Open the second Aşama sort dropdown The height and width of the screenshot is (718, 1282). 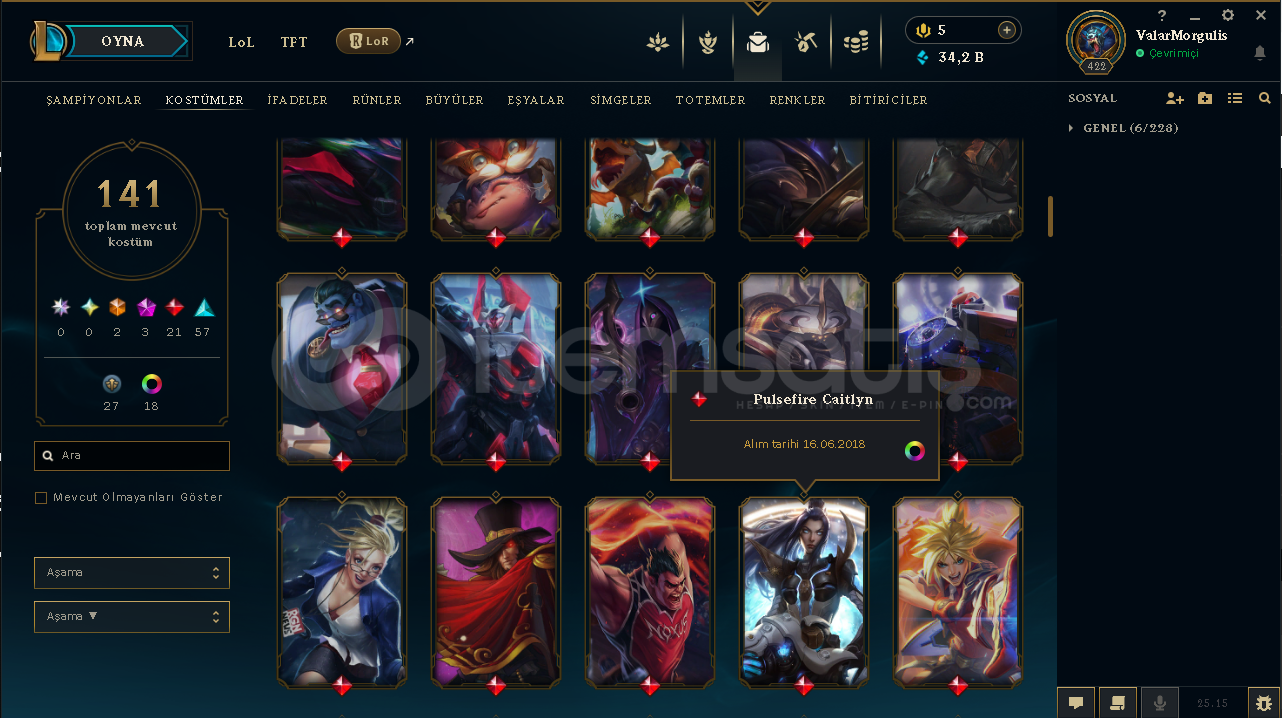tap(132, 617)
